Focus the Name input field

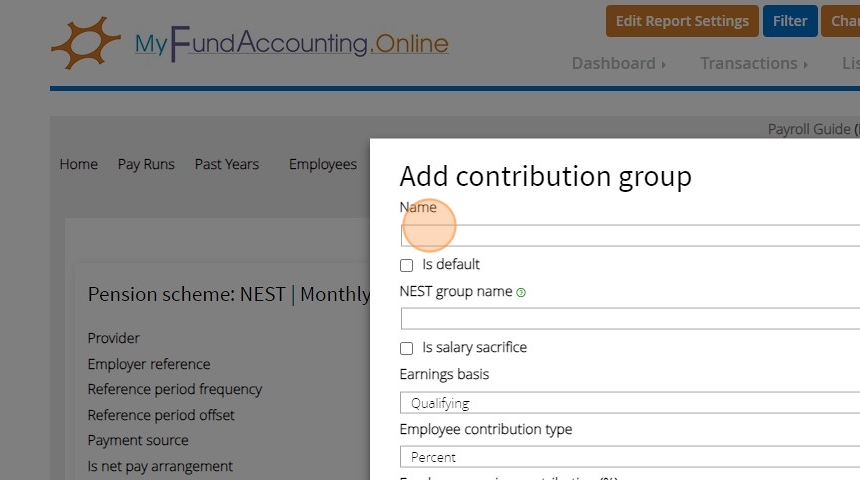pyautogui.click(x=630, y=236)
